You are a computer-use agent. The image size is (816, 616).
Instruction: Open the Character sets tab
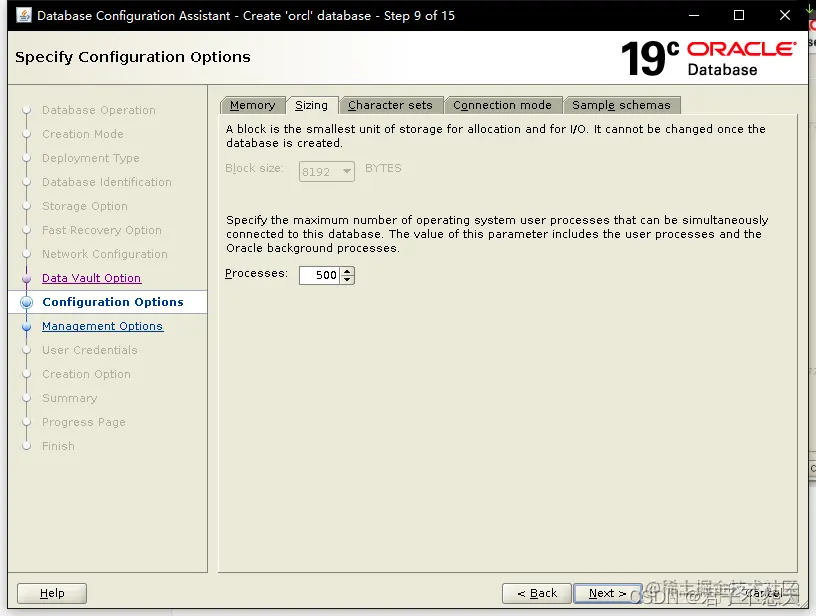pyautogui.click(x=390, y=105)
